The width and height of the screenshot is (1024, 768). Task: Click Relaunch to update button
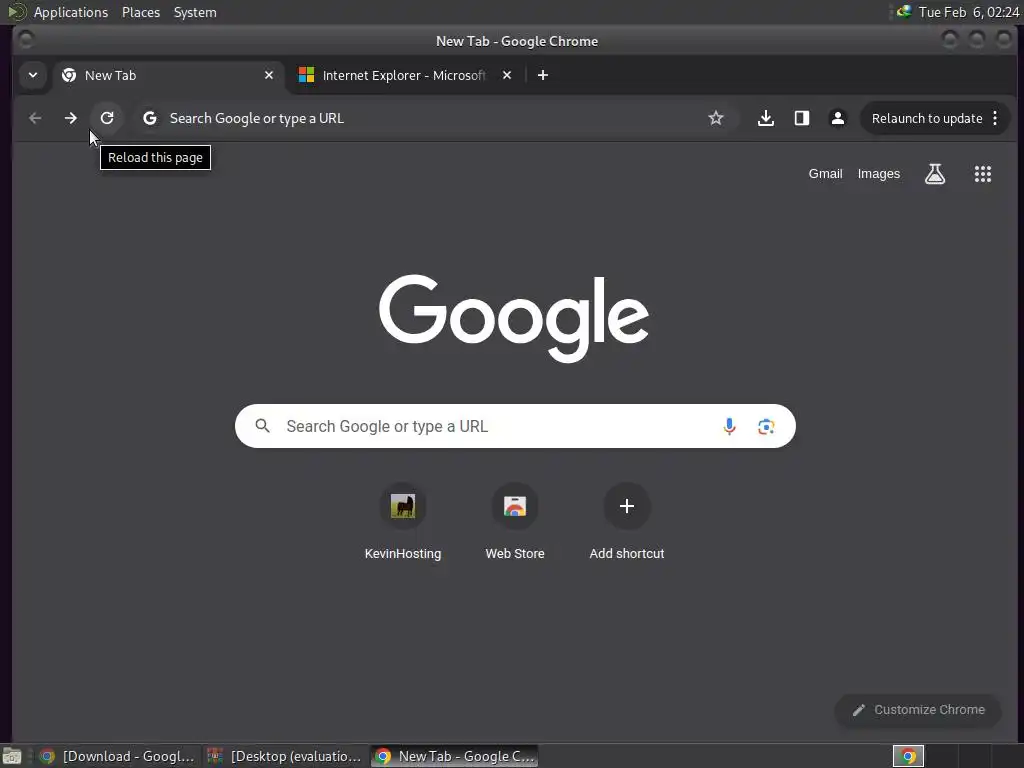[x=927, y=118]
